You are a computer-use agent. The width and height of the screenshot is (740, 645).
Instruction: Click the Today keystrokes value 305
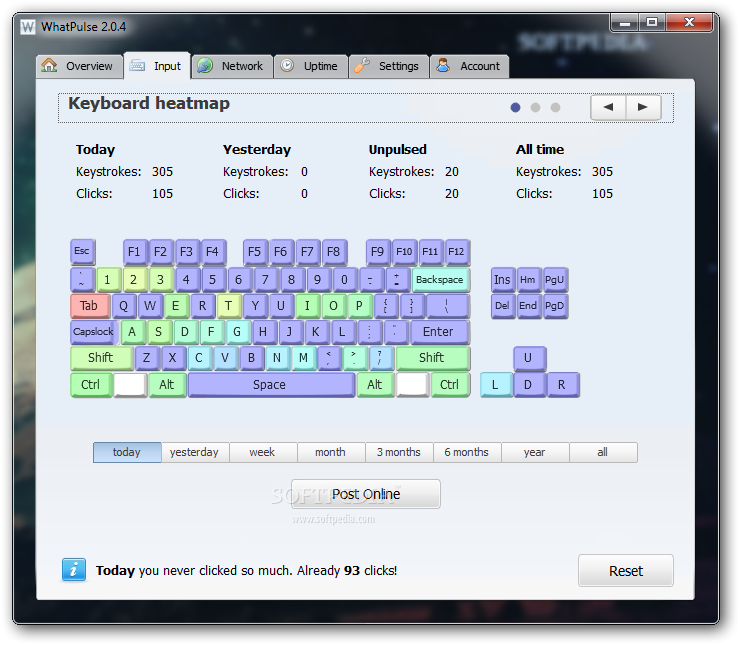(x=162, y=172)
